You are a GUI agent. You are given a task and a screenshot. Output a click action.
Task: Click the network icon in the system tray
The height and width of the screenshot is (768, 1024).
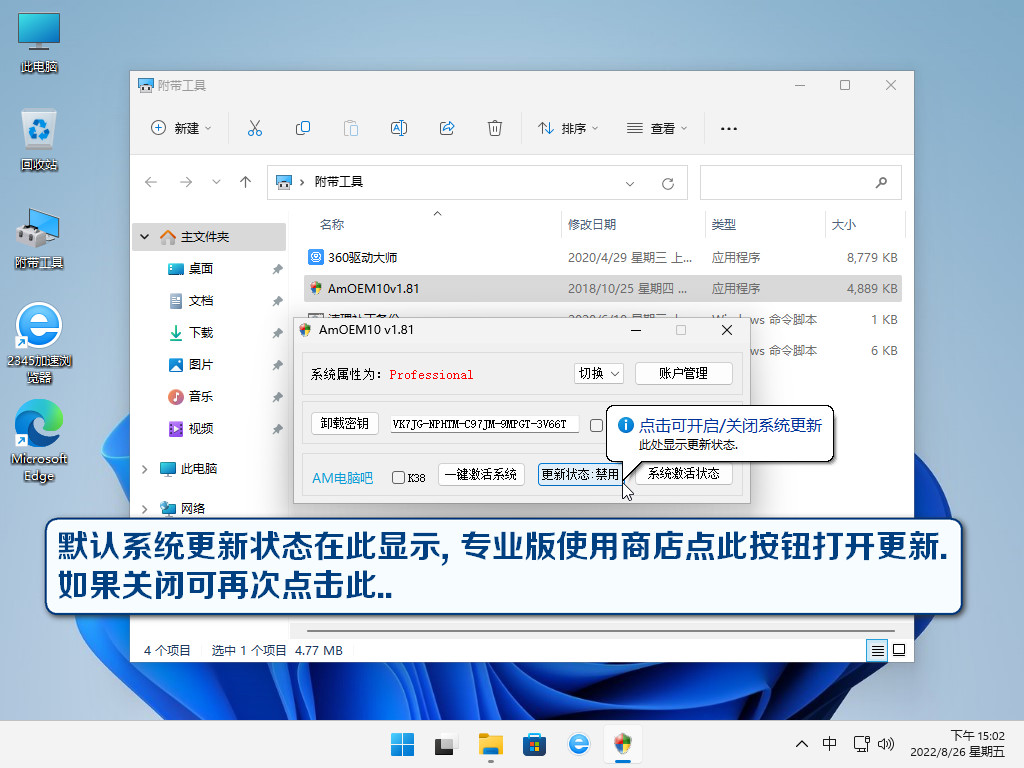(861, 744)
